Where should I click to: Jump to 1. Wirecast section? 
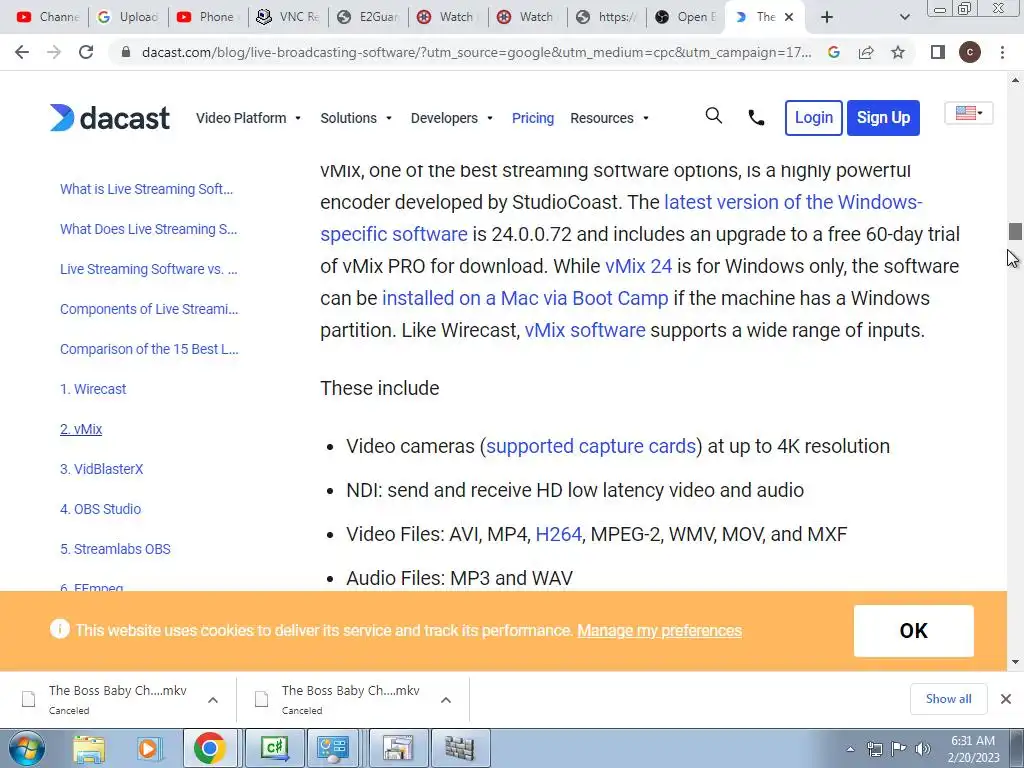93,389
